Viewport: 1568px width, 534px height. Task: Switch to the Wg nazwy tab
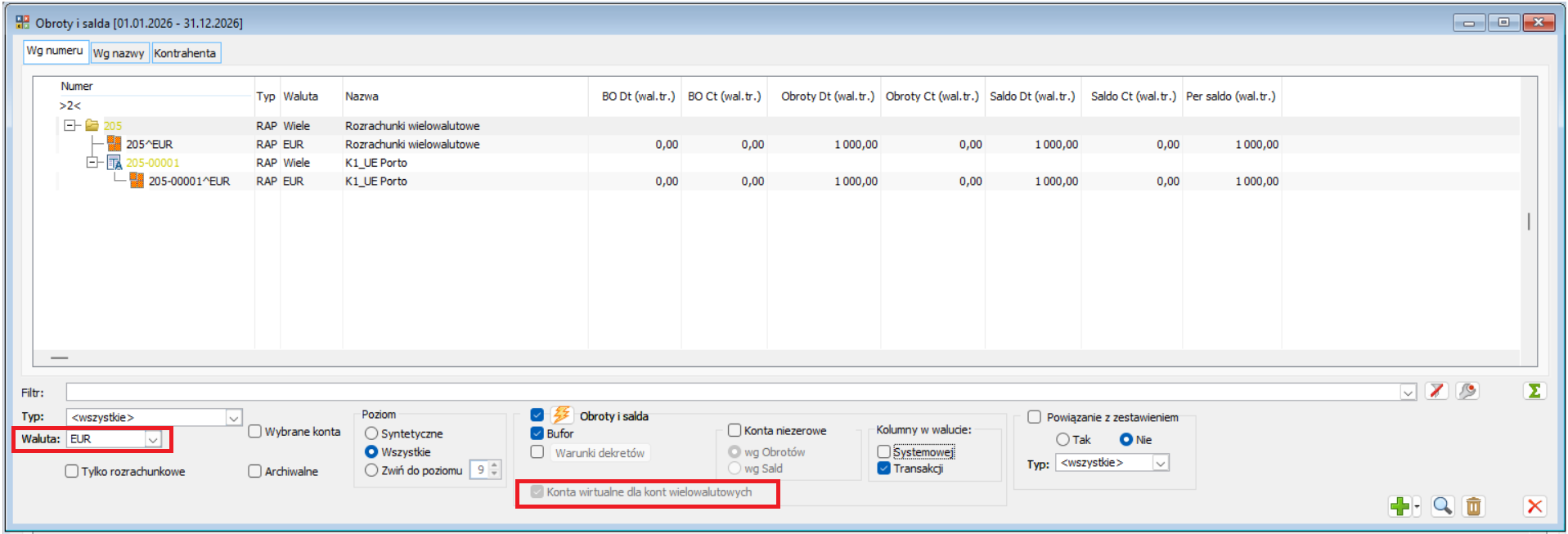119,53
